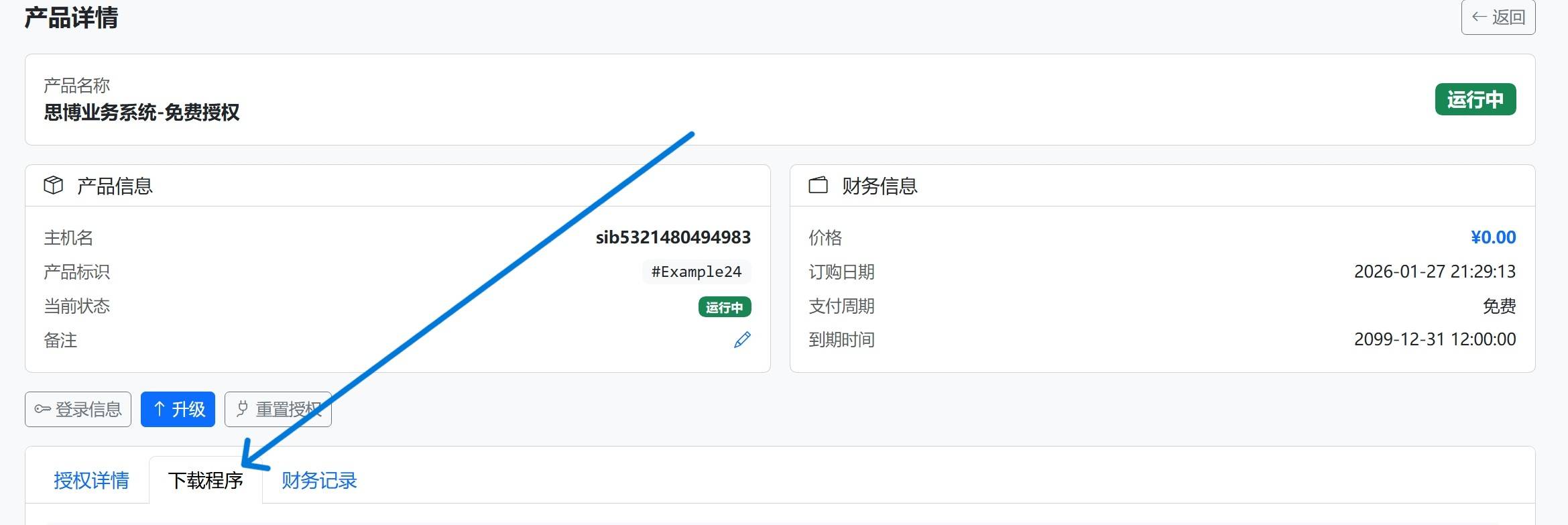1568x525 pixels.
Task: Click the order date 2026-01-27 21:29:13
Action: click(x=1435, y=272)
